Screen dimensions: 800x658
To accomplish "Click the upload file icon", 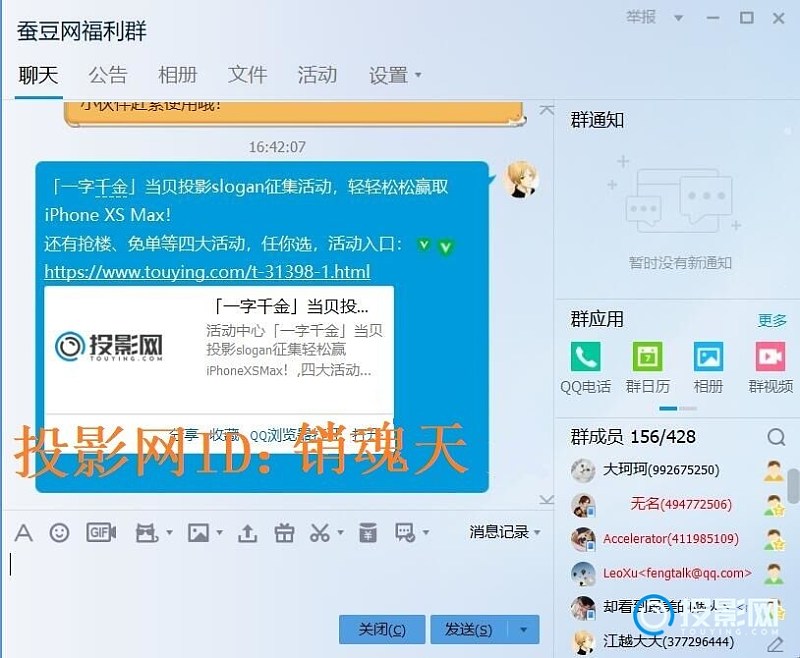I will pyautogui.click(x=248, y=533).
